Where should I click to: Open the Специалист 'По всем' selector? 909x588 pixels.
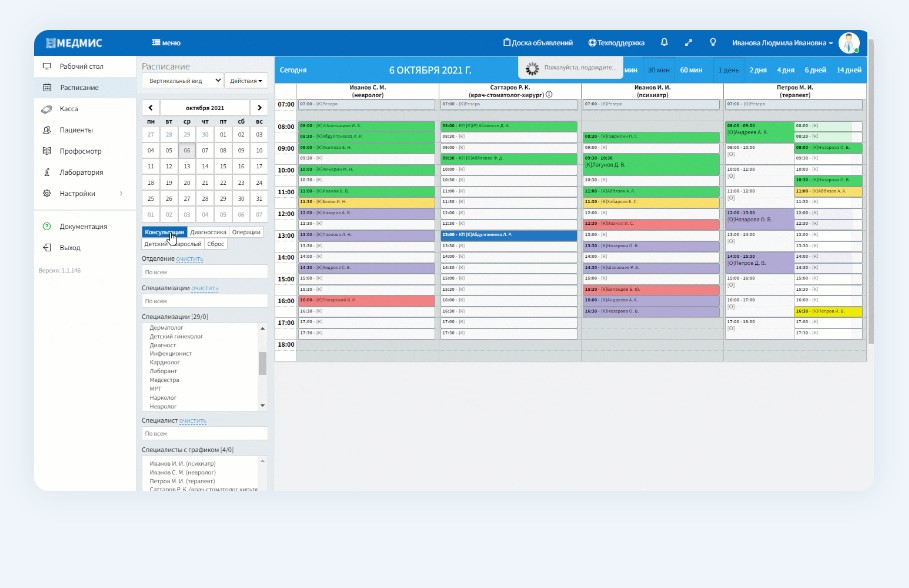(205, 433)
